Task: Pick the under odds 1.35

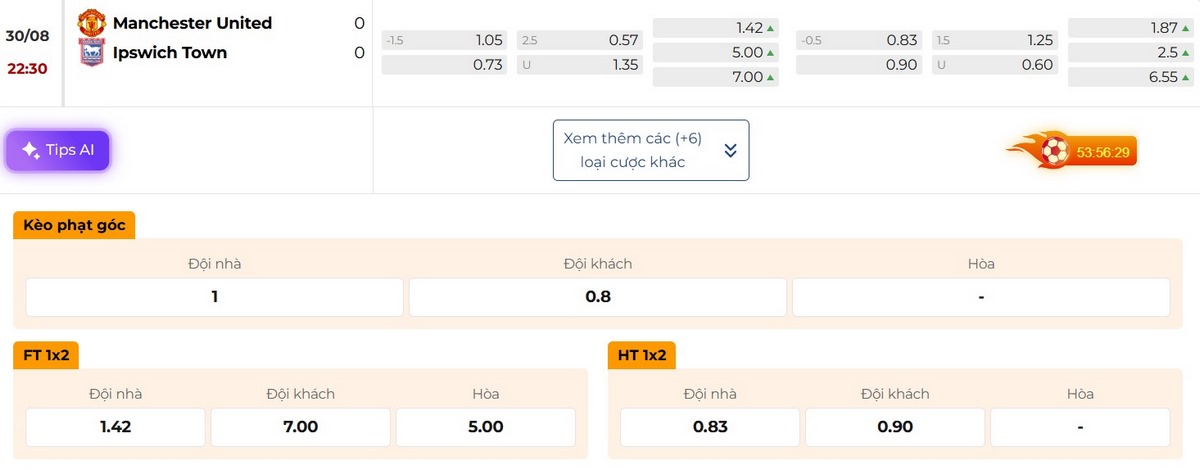Action: pos(579,64)
